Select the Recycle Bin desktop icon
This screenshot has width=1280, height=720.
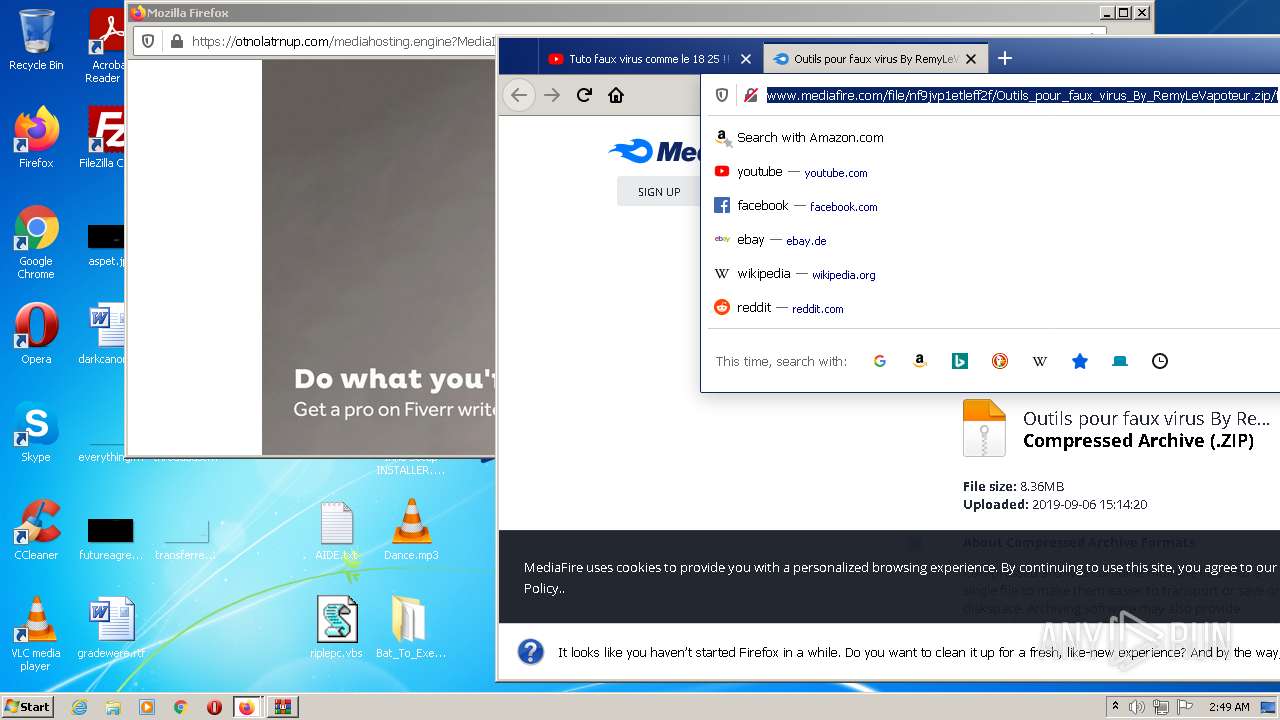[36, 40]
